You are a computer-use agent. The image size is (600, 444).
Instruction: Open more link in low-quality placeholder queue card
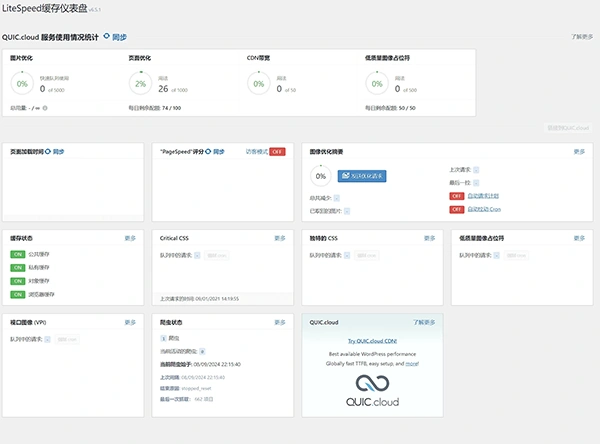coord(579,238)
